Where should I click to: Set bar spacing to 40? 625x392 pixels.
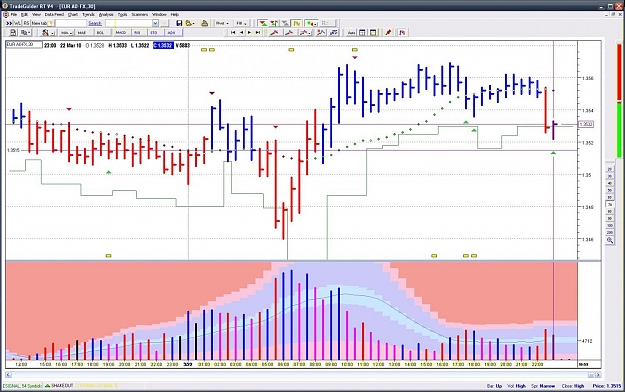[610, 183]
